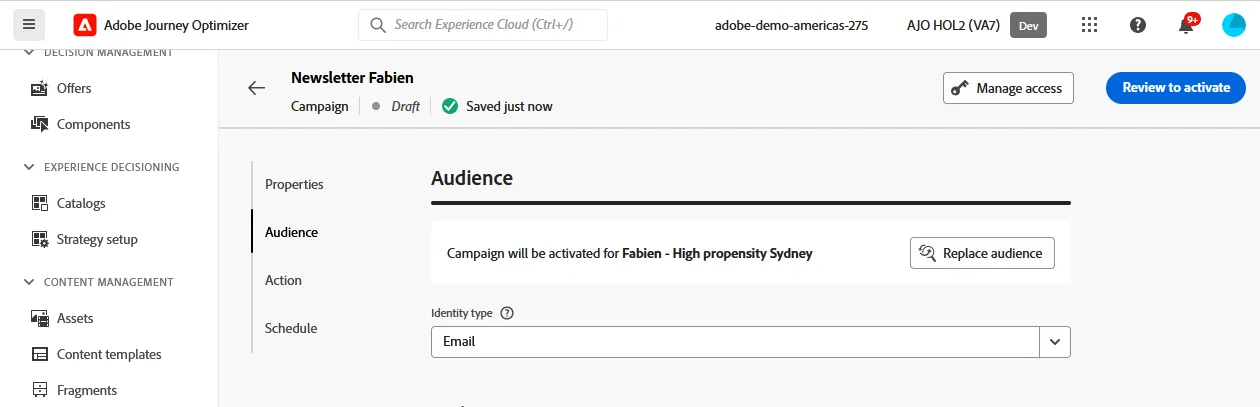Open Components in the sidebar
The image size is (1260, 407).
pos(94,124)
